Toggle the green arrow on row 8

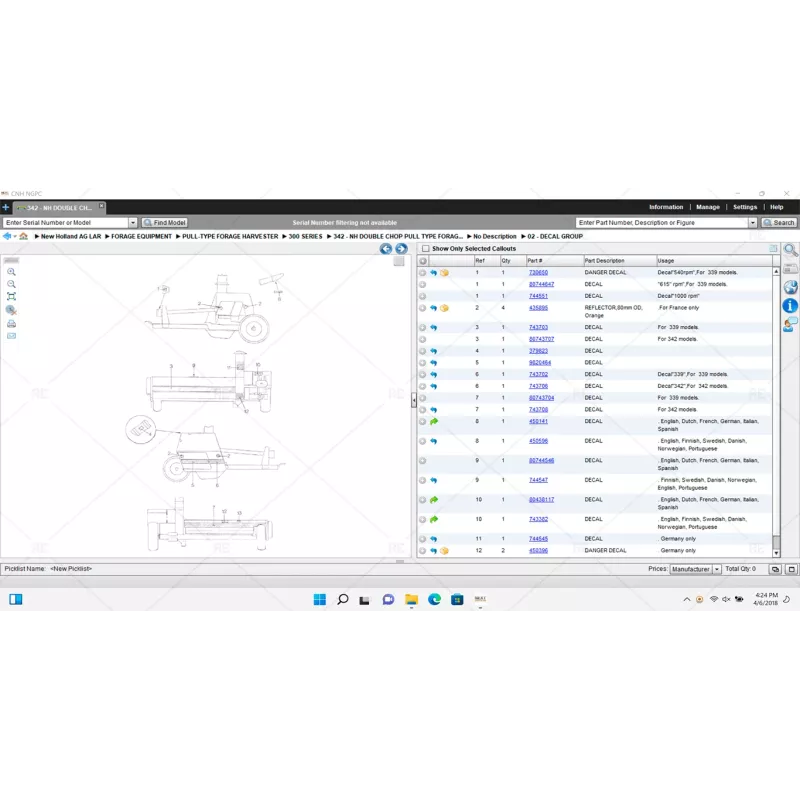[x=431, y=421]
